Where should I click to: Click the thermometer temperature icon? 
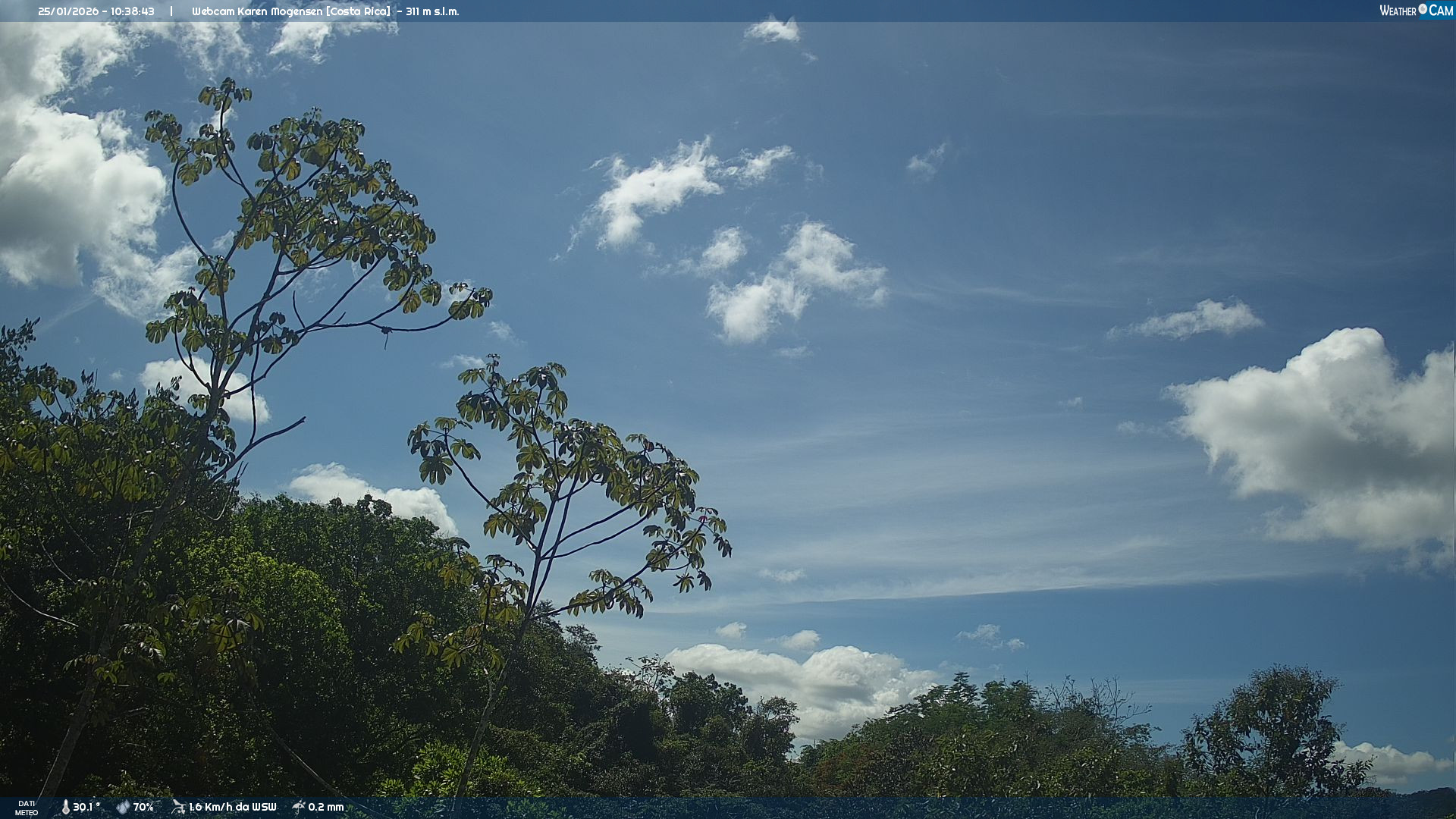[65, 807]
